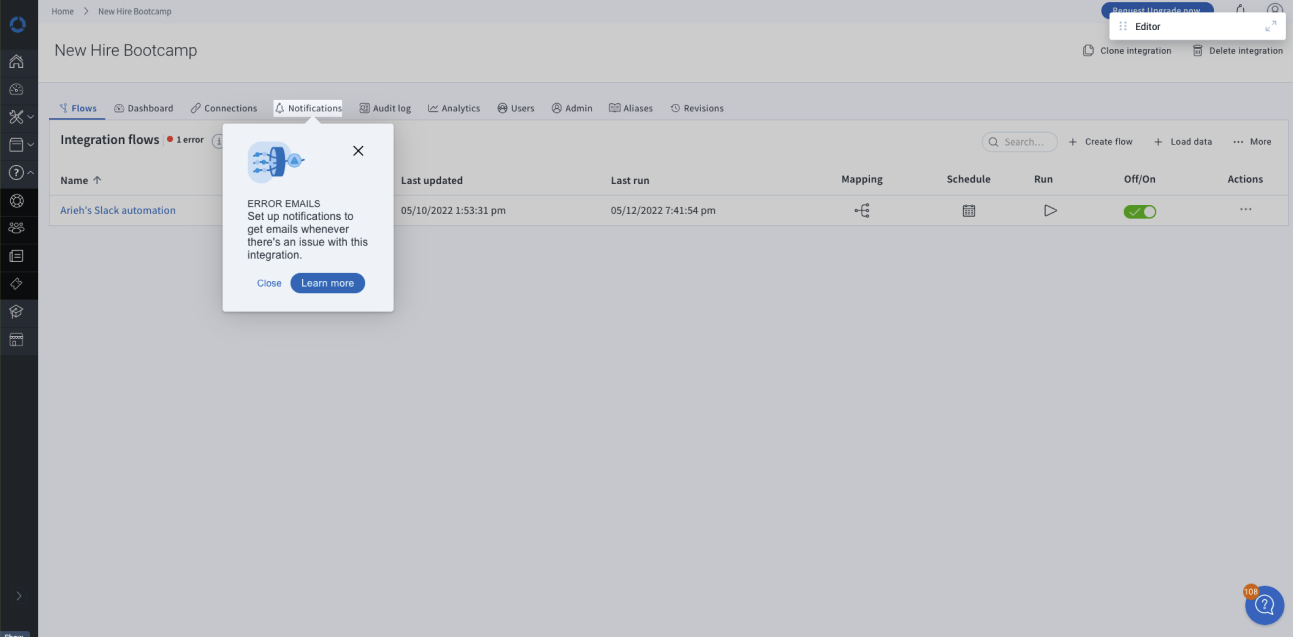Close the Error Emails popup with X
This screenshot has width=1293, height=637.
pyautogui.click(x=358, y=151)
